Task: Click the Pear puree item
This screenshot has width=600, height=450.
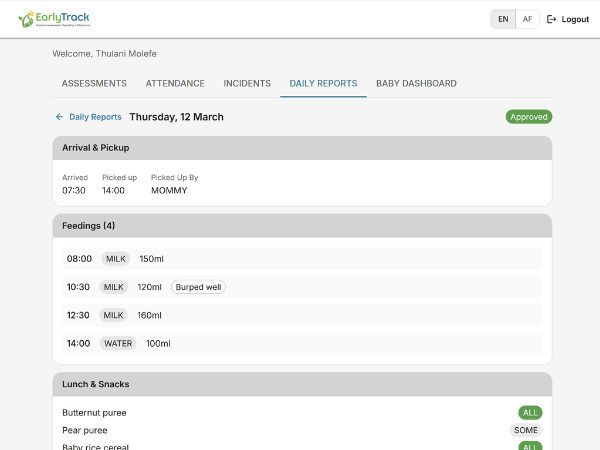Action: [85, 430]
